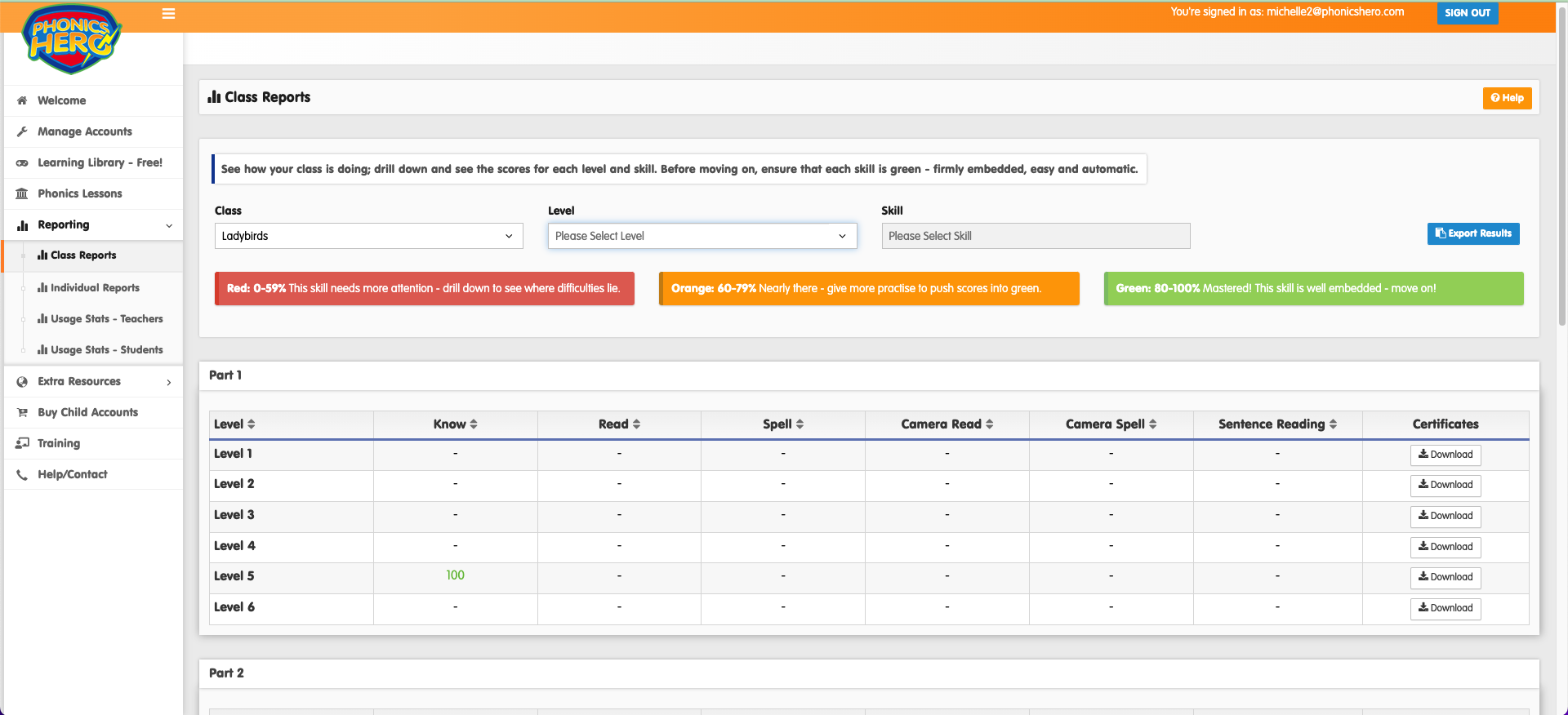
Task: Click the green 100 score for Level 5
Action: coord(456,575)
